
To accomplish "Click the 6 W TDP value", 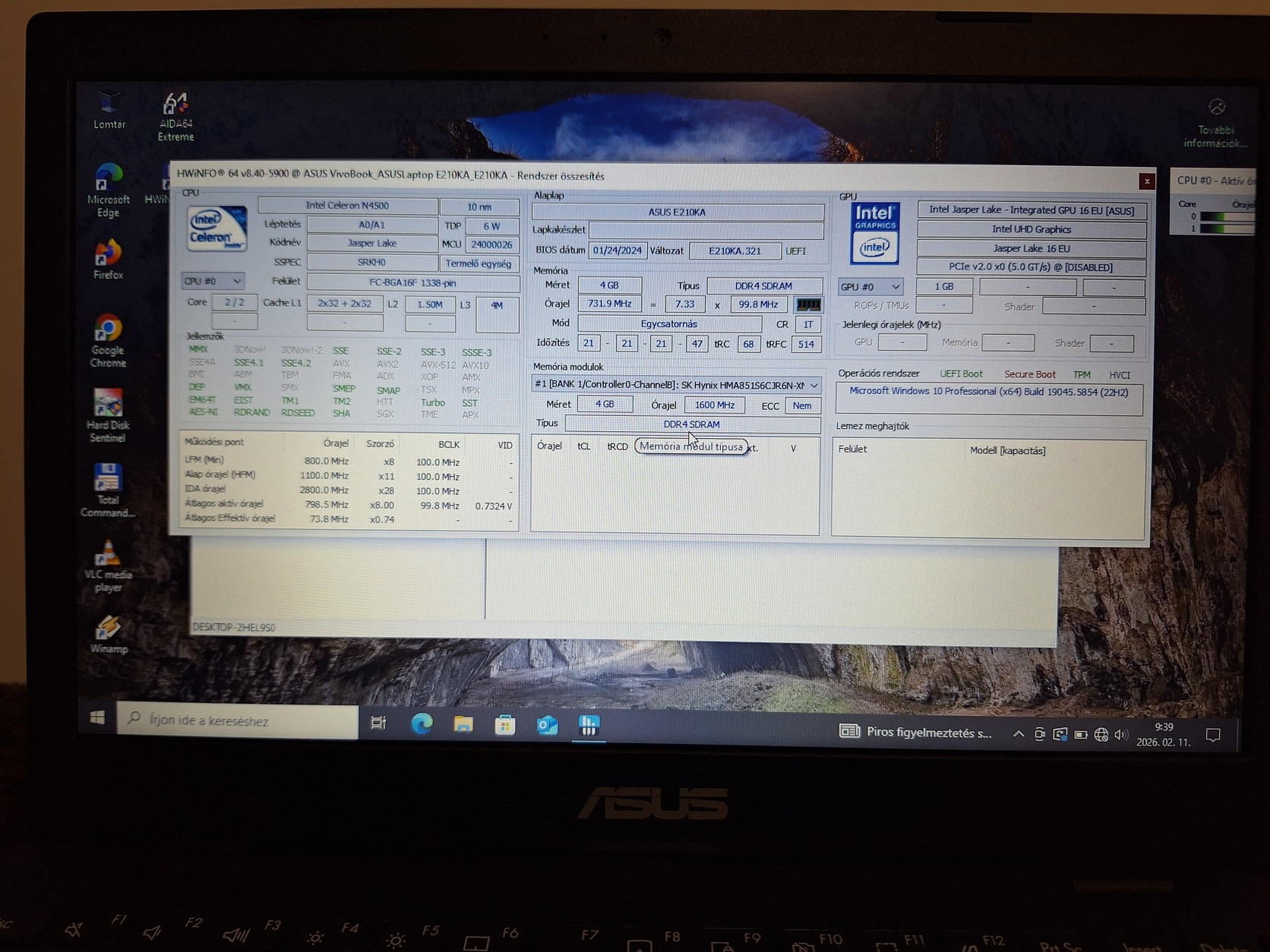I will click(x=491, y=226).
